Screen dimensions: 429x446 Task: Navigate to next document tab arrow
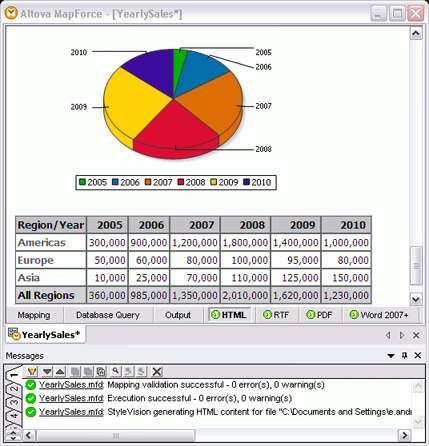point(402,335)
